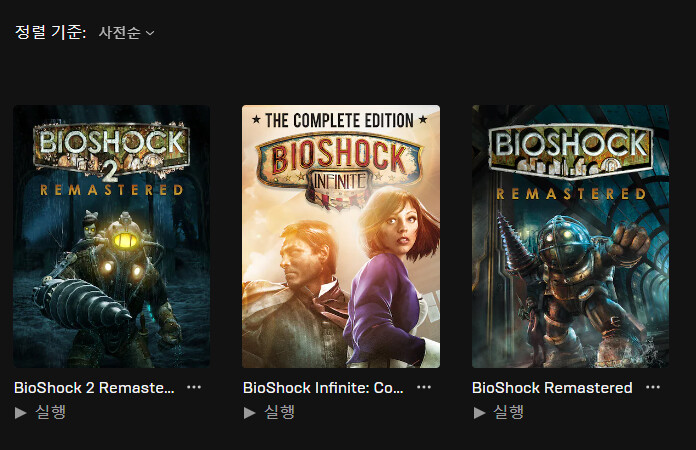Screen dimensions: 696x450
Task: Click play triangle icon under BioShock Remastered
Action: pyautogui.click(x=479, y=413)
